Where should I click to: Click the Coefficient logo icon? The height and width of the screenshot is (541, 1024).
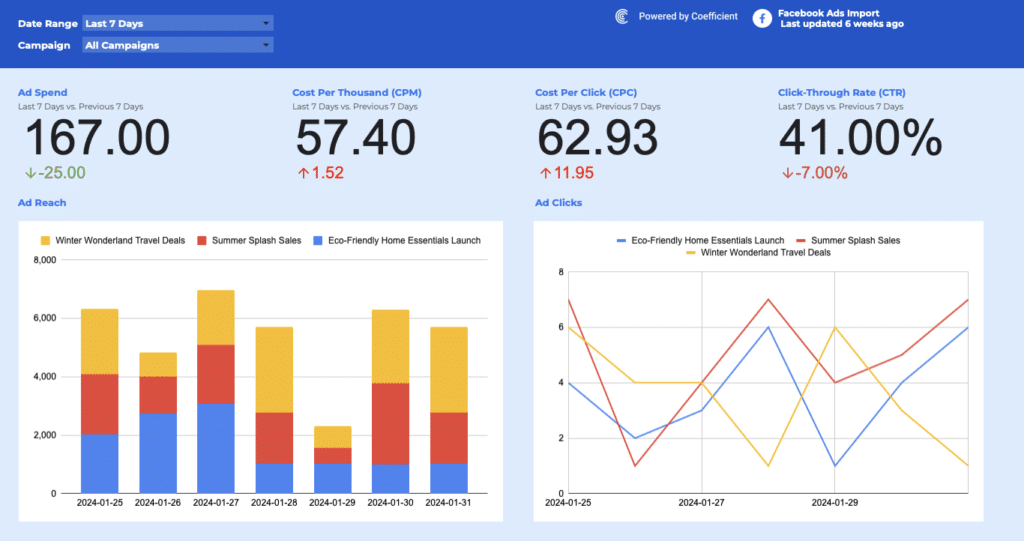(x=622, y=16)
